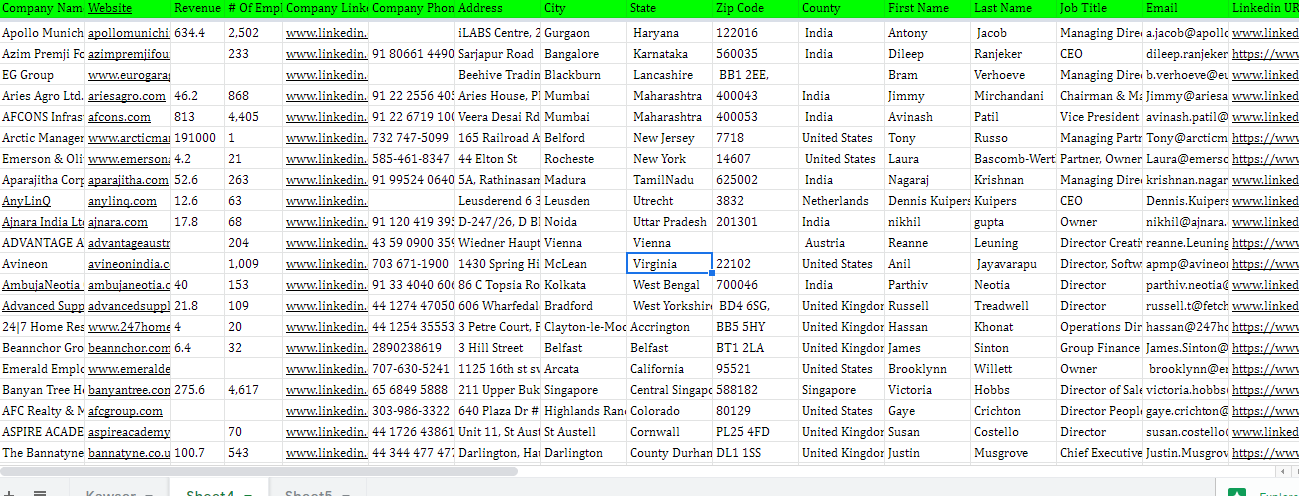Select the Last Name header cell
Screen dimensions: 1299x496
[x=1013, y=8]
